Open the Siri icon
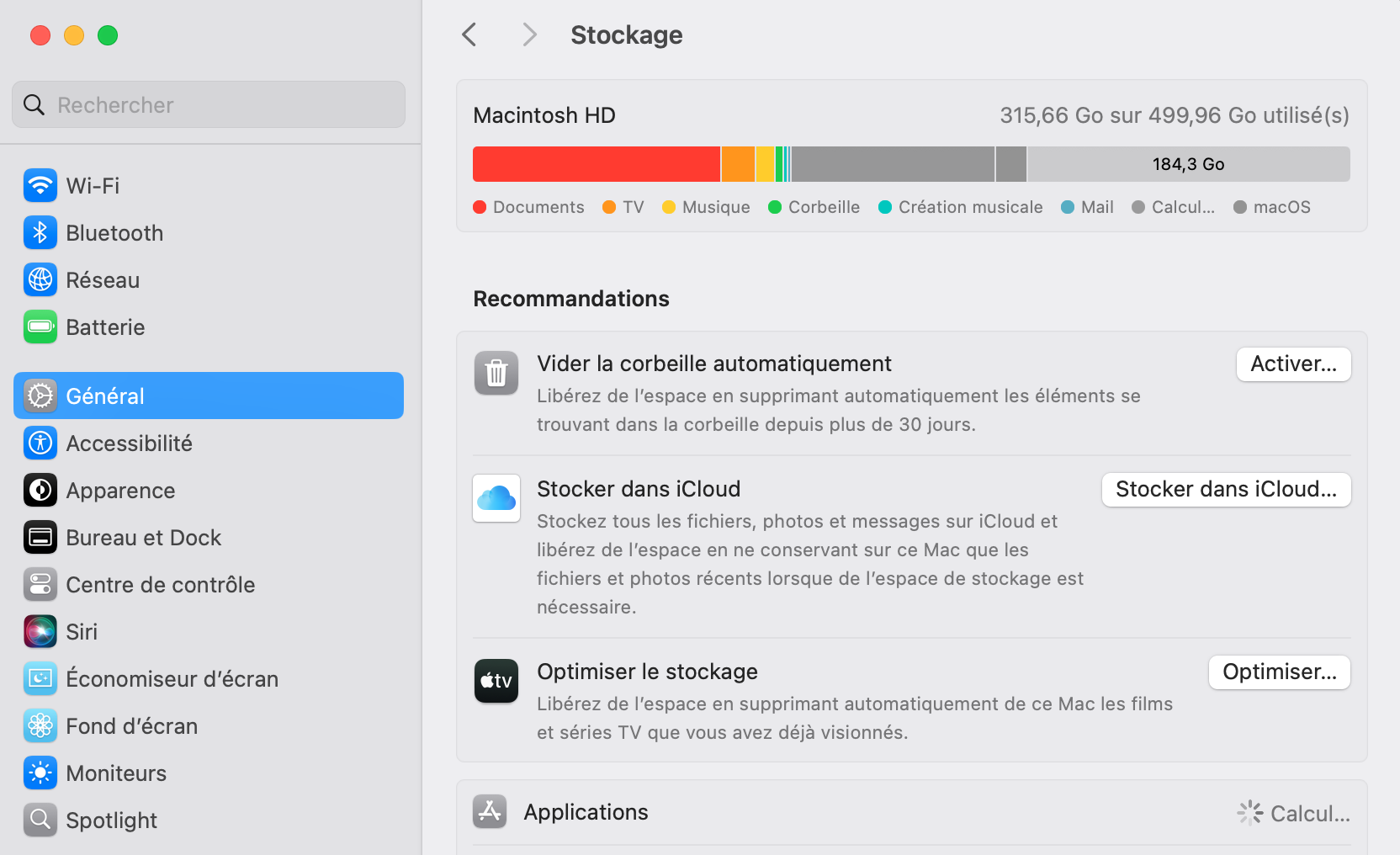This screenshot has width=1400, height=855. pyautogui.click(x=40, y=631)
